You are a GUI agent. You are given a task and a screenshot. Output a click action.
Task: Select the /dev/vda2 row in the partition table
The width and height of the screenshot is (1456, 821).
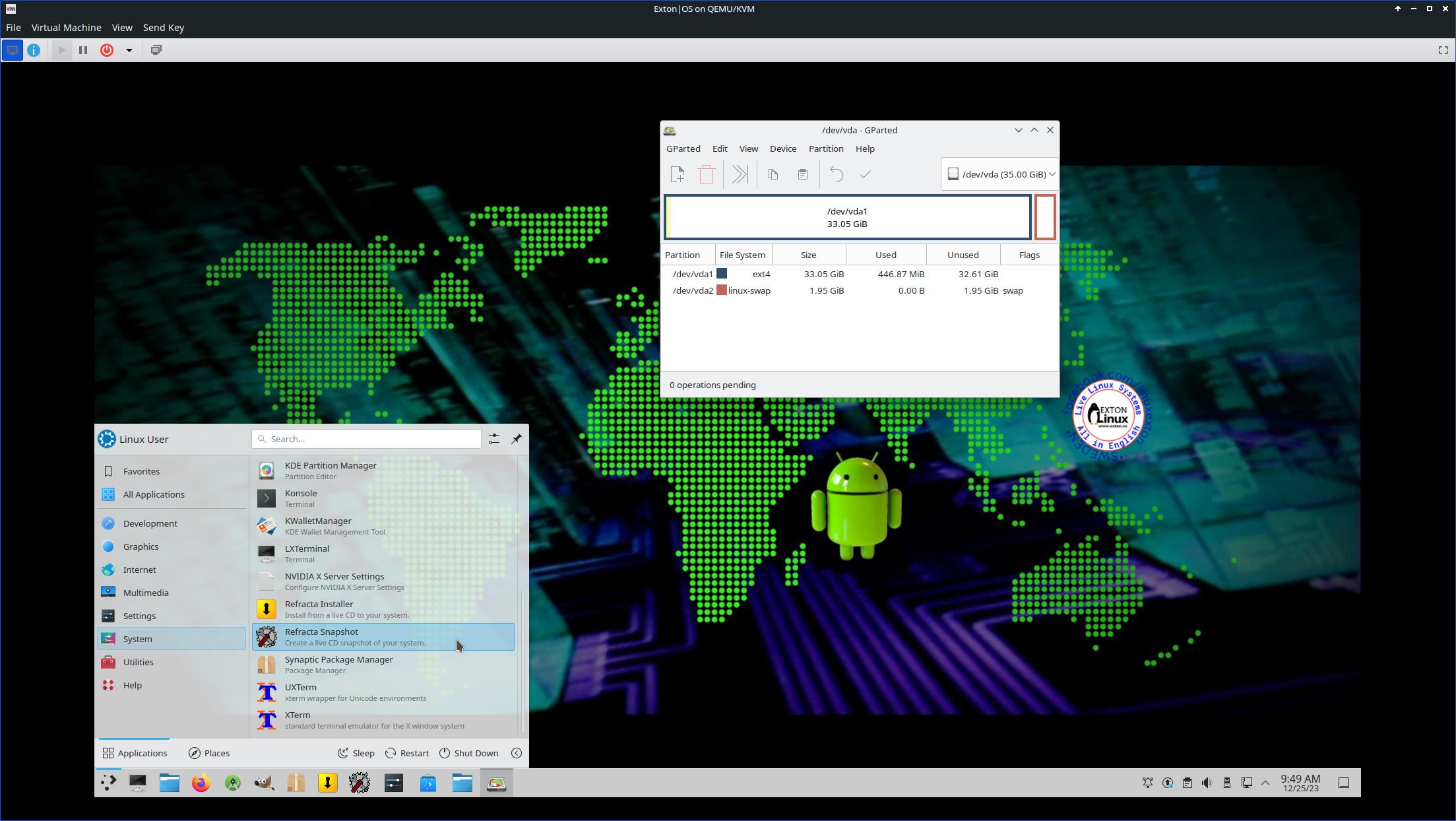(860, 290)
